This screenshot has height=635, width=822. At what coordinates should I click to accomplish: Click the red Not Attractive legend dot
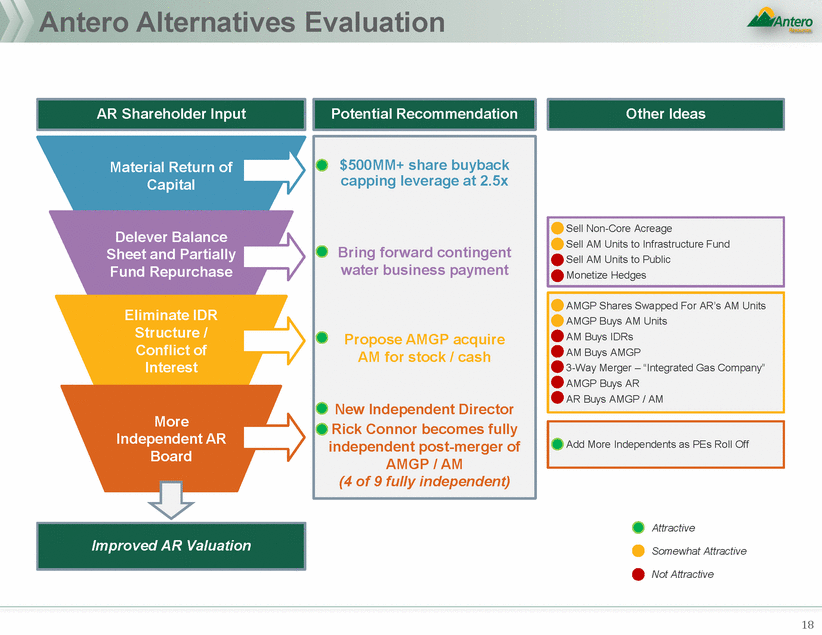pyautogui.click(x=637, y=574)
